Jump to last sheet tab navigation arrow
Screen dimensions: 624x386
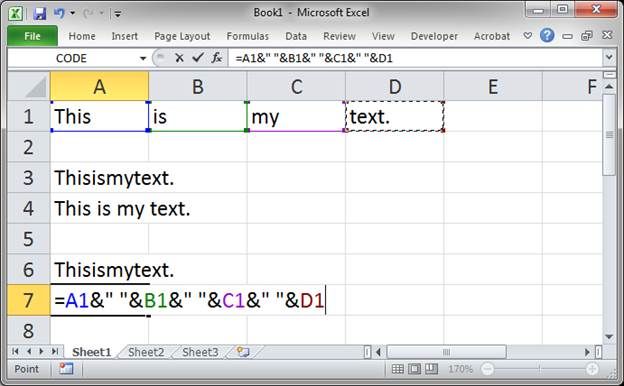(x=55, y=351)
